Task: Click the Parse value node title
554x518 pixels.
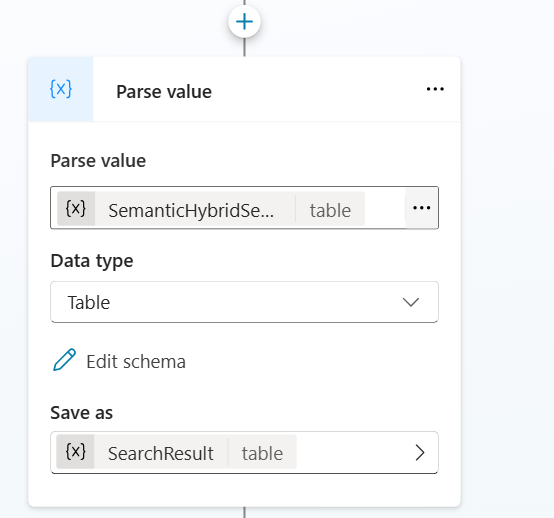Action: pyautogui.click(x=164, y=92)
